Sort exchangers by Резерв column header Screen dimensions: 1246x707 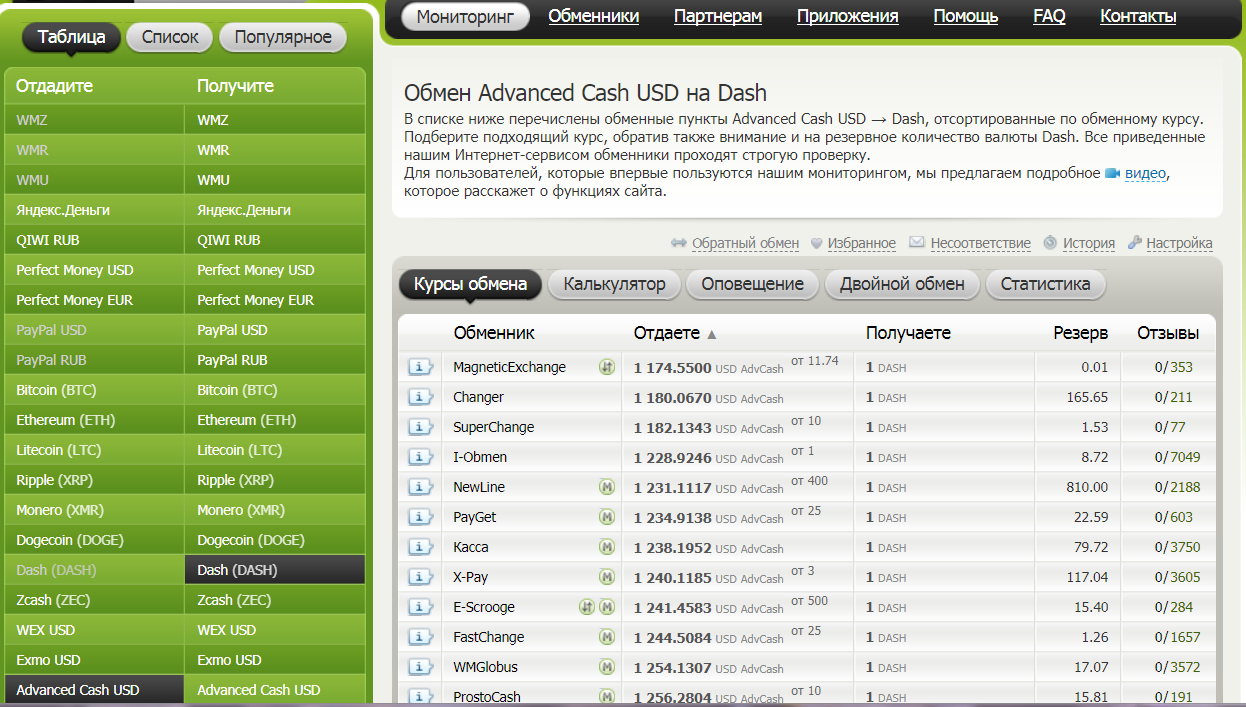pyautogui.click(x=1080, y=333)
